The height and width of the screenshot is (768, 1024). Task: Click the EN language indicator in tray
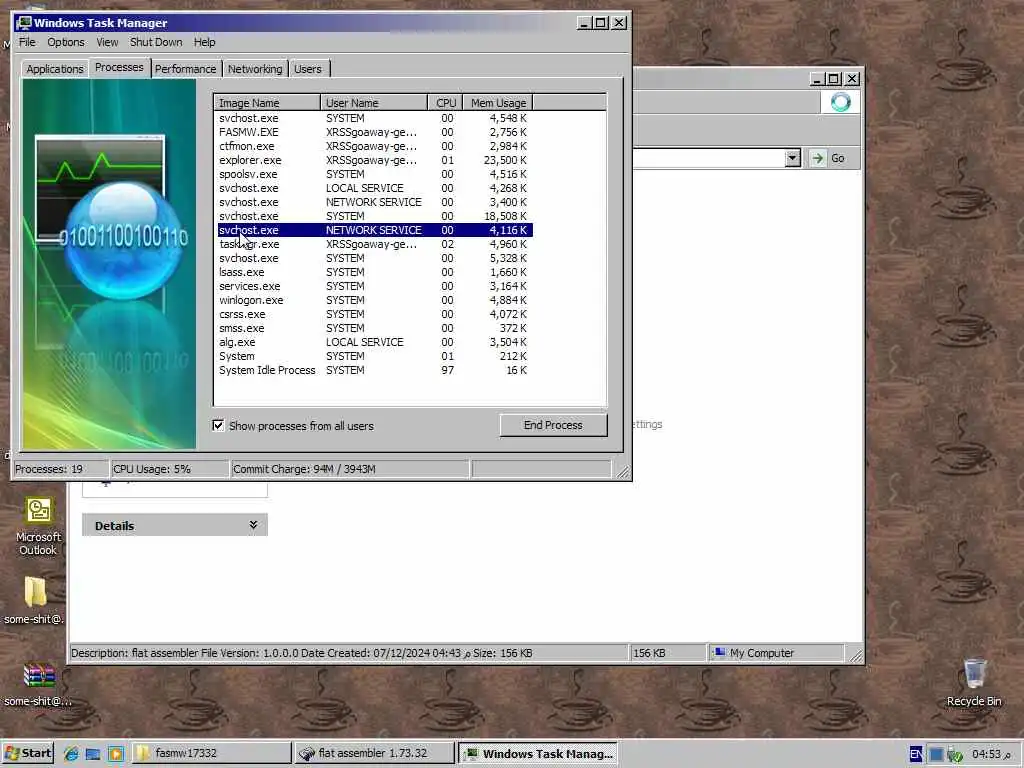pos(916,754)
